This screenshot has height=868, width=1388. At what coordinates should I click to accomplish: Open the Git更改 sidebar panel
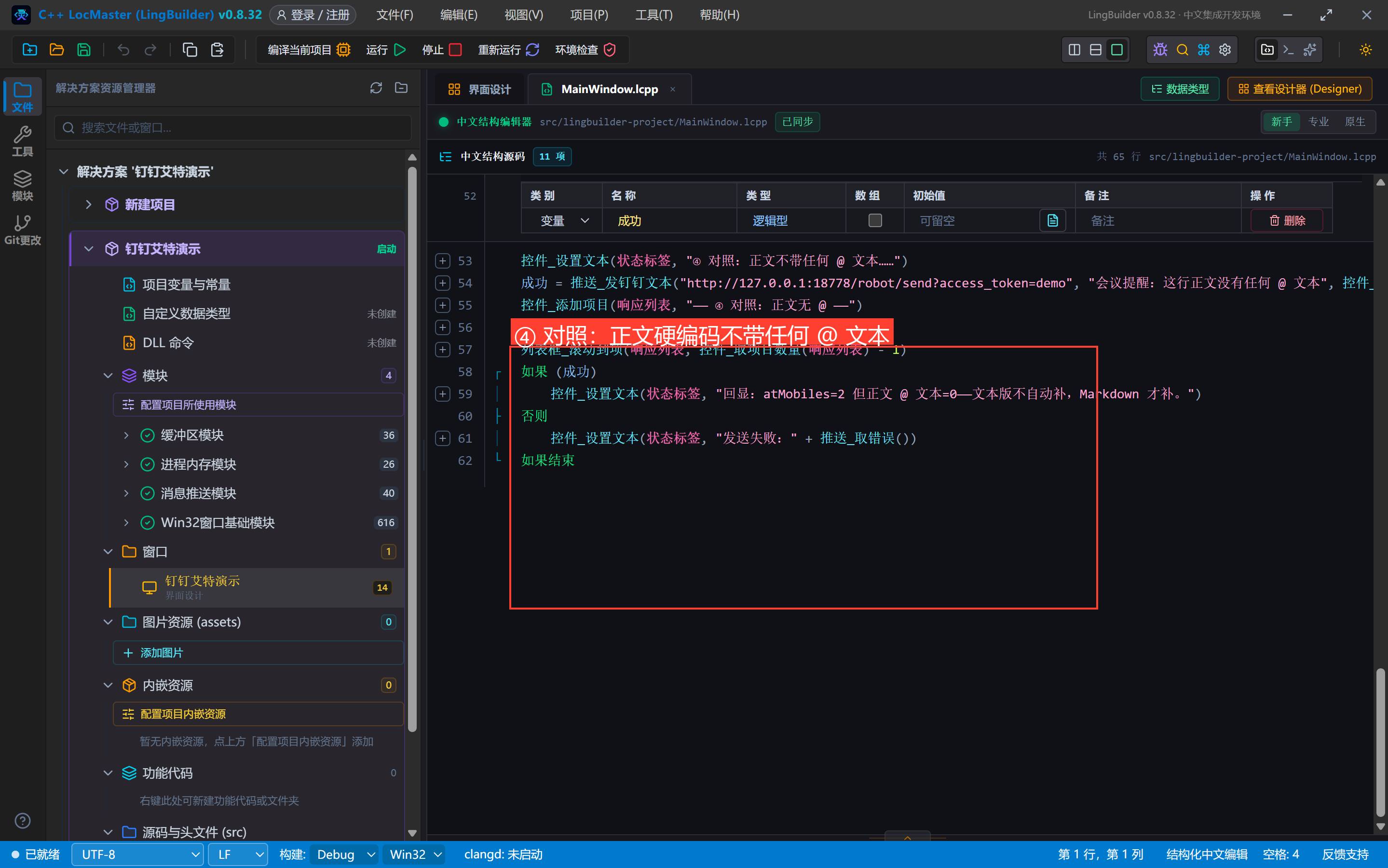click(x=22, y=230)
